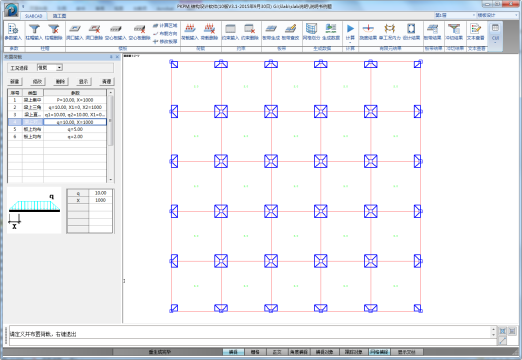Open the floor selector dropdown 第1层
This screenshot has width=522, height=360.
[x=455, y=15]
